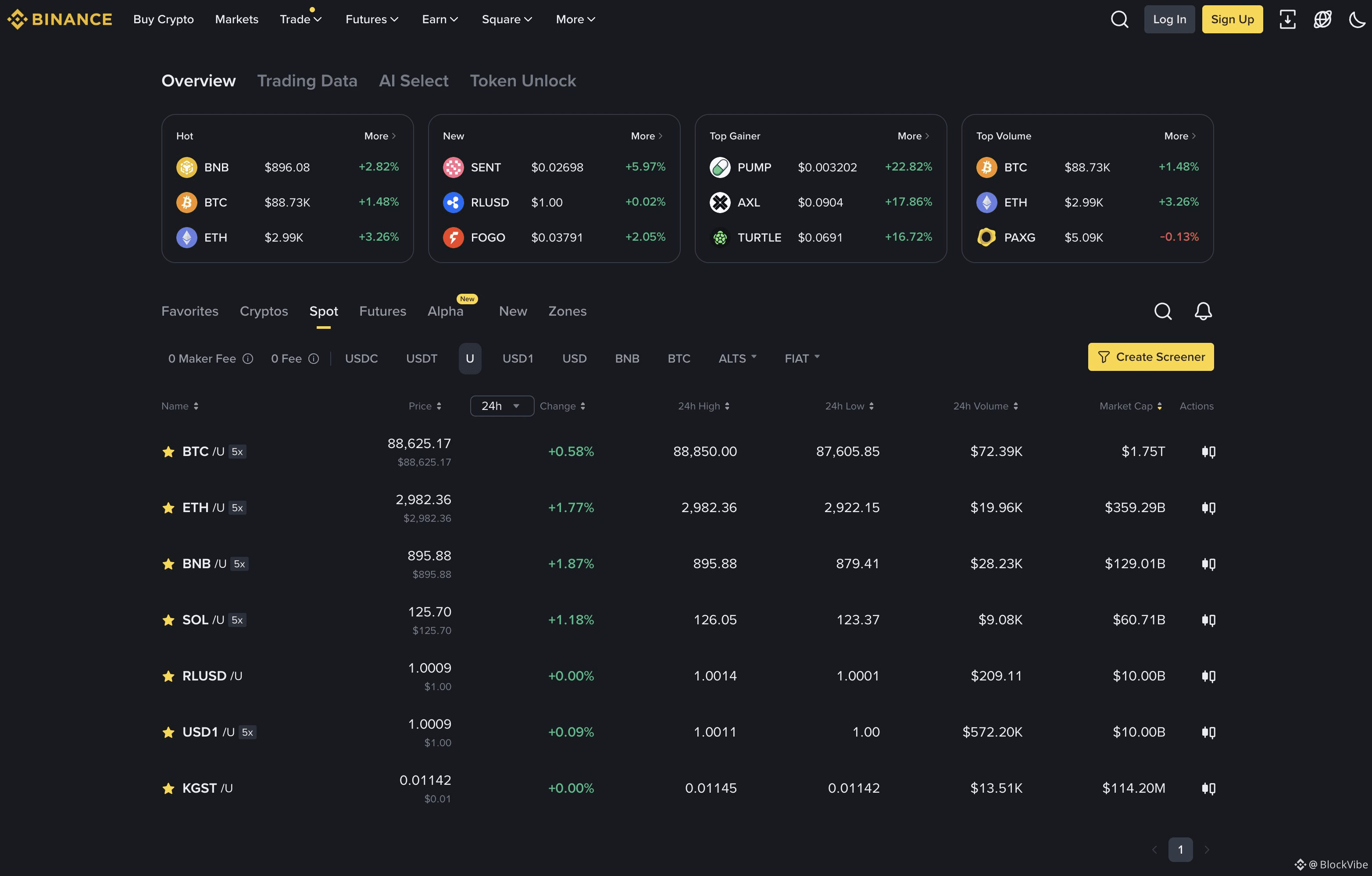Click the 0 Maker Fee info icon
Image resolution: width=1372 pixels, height=876 pixels.
pos(248,358)
